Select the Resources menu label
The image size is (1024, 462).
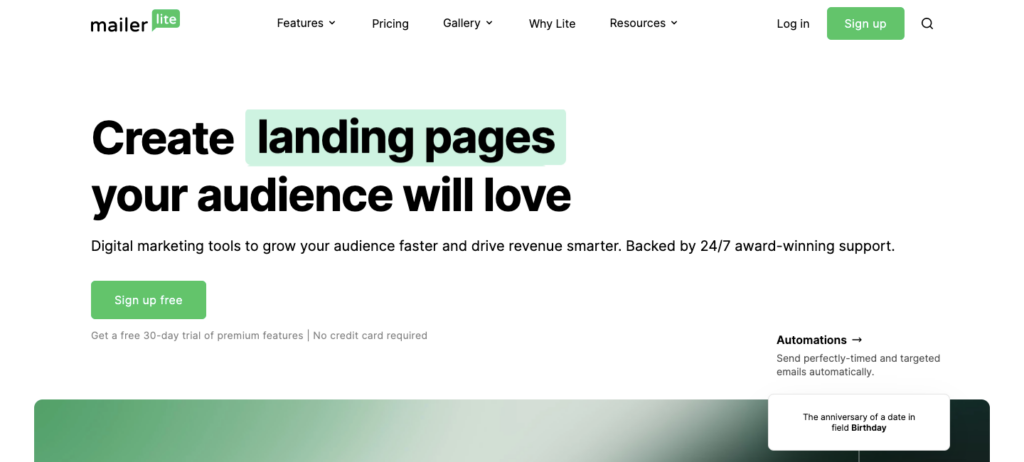coord(637,23)
